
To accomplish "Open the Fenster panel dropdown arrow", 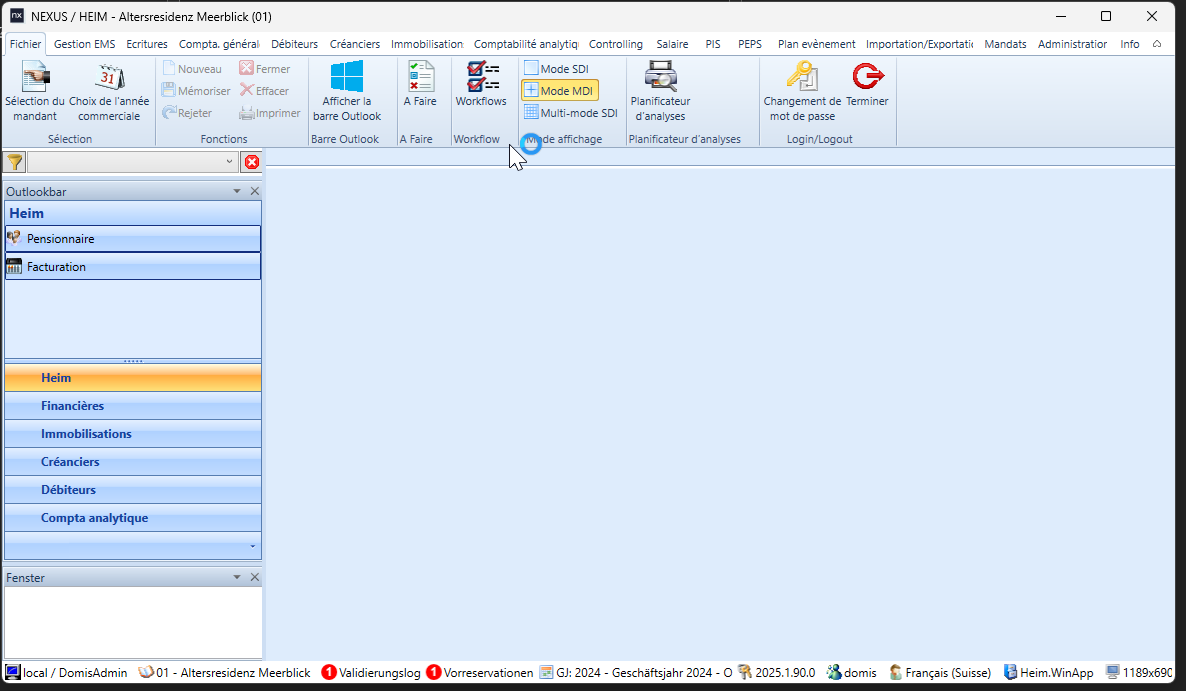I will point(237,577).
